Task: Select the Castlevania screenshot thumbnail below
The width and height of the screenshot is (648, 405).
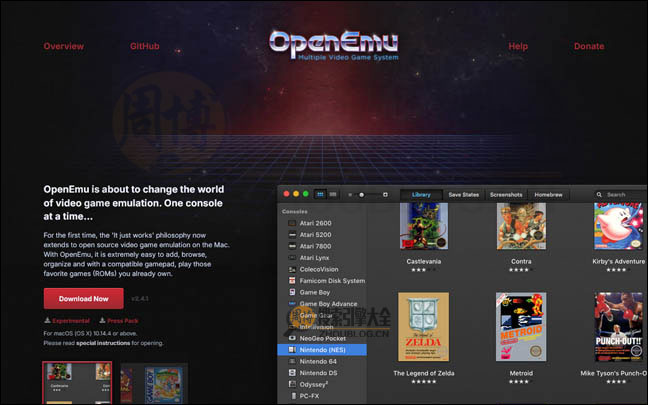Action: click(77, 383)
